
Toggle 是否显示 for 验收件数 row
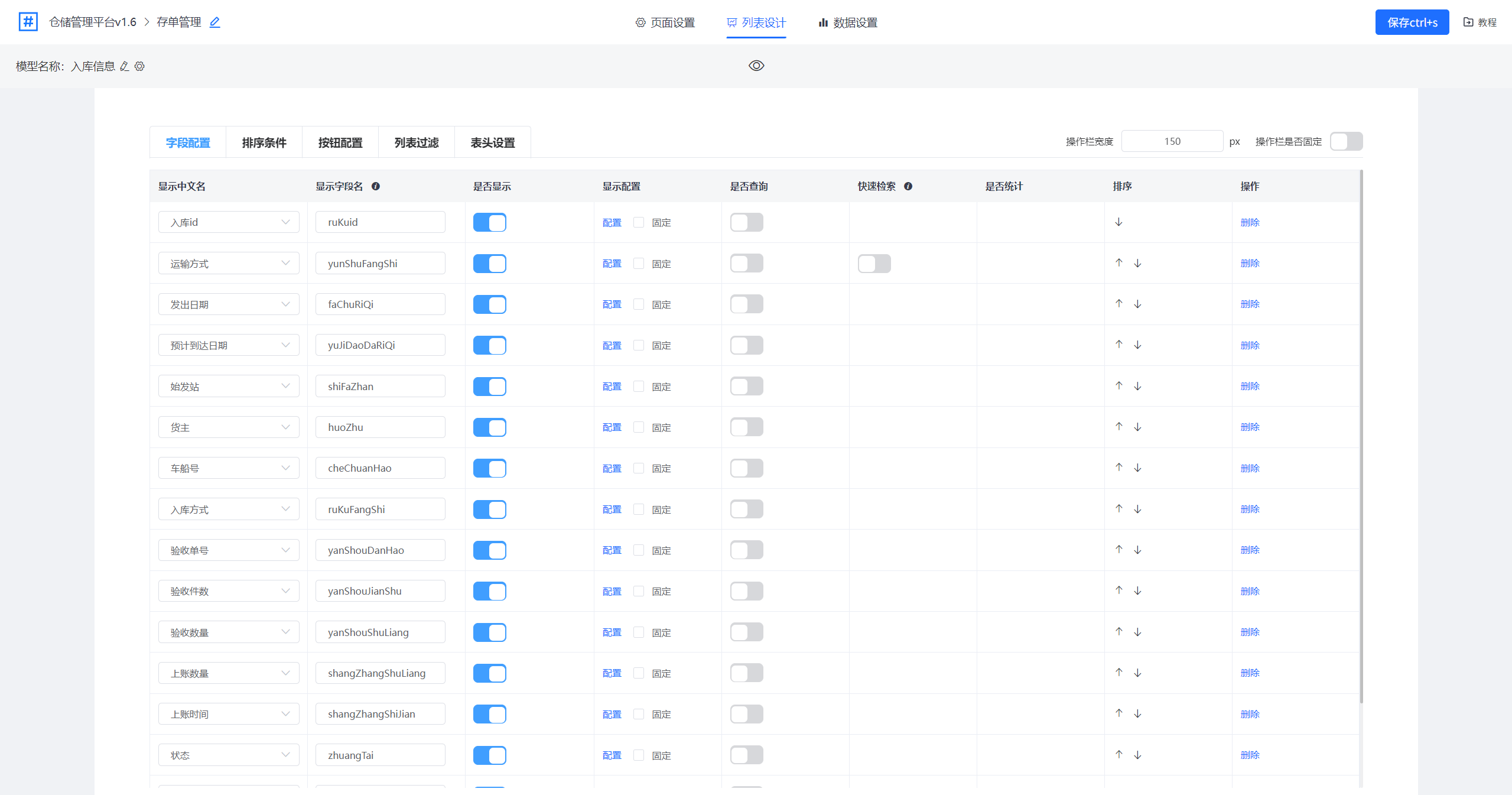pos(489,591)
